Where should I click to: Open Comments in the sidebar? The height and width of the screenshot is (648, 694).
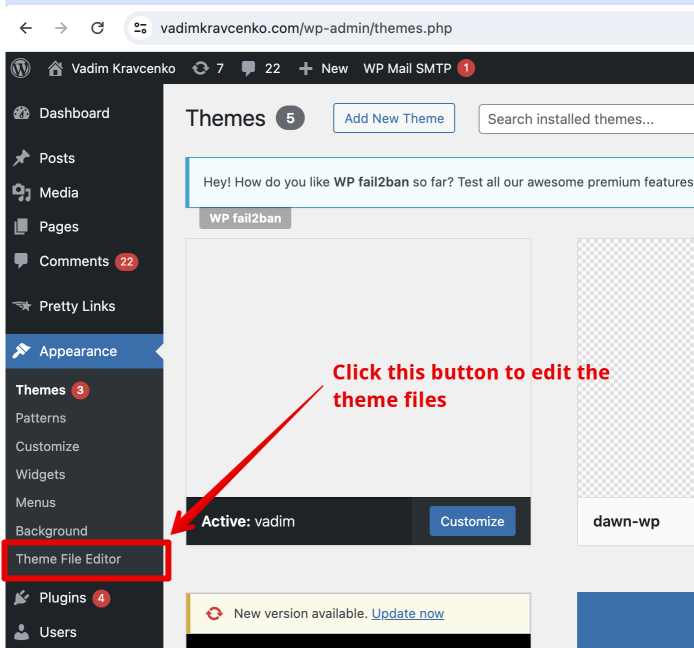click(x=74, y=261)
